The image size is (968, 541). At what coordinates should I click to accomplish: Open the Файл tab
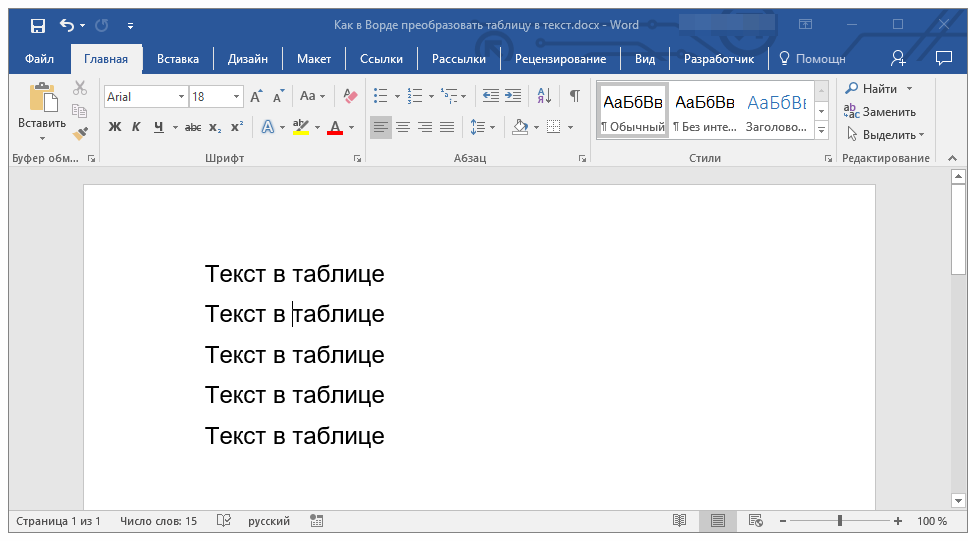(40, 59)
